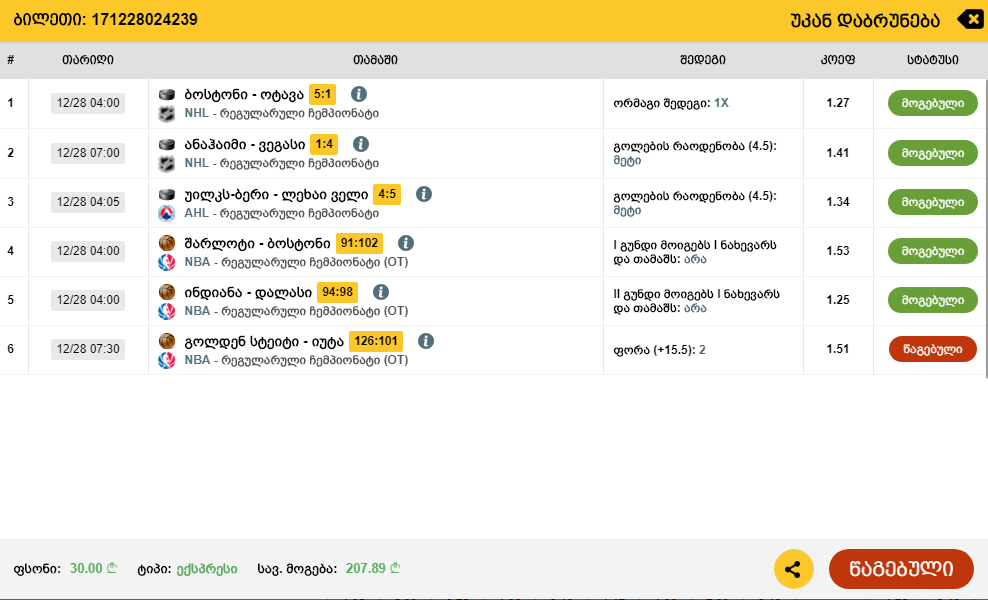
Task: Open info icon for ინდიანა - დალასი match
Action: pyautogui.click(x=381, y=292)
